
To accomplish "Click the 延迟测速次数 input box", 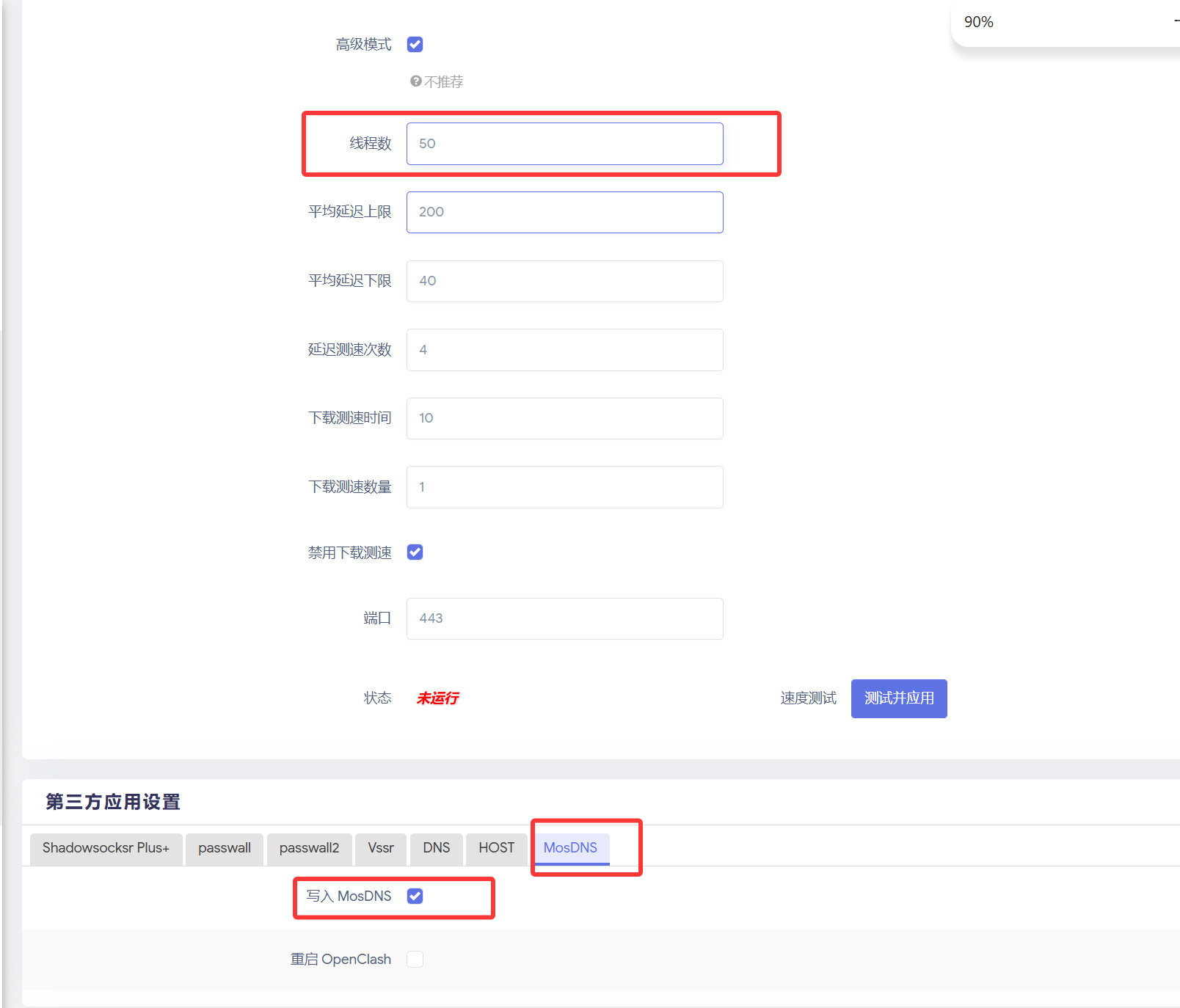I will click(x=564, y=350).
